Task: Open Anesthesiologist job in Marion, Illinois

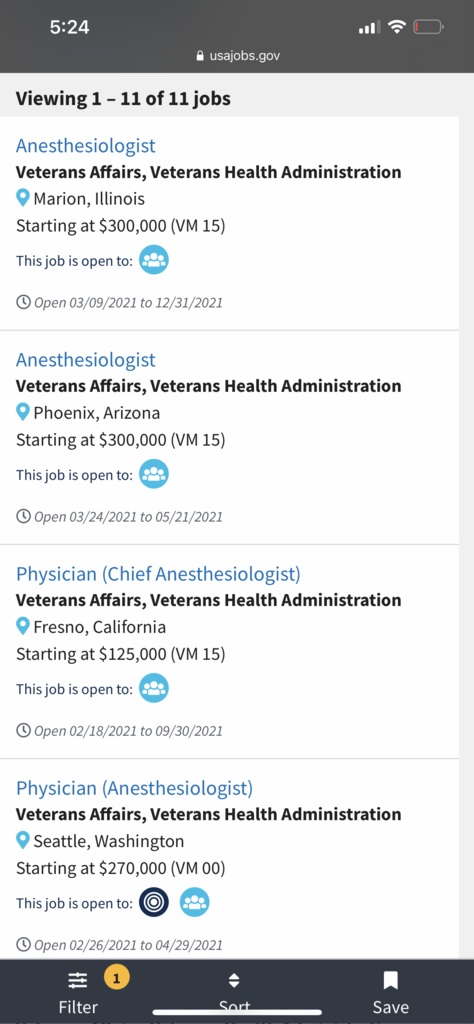Action: click(x=86, y=146)
